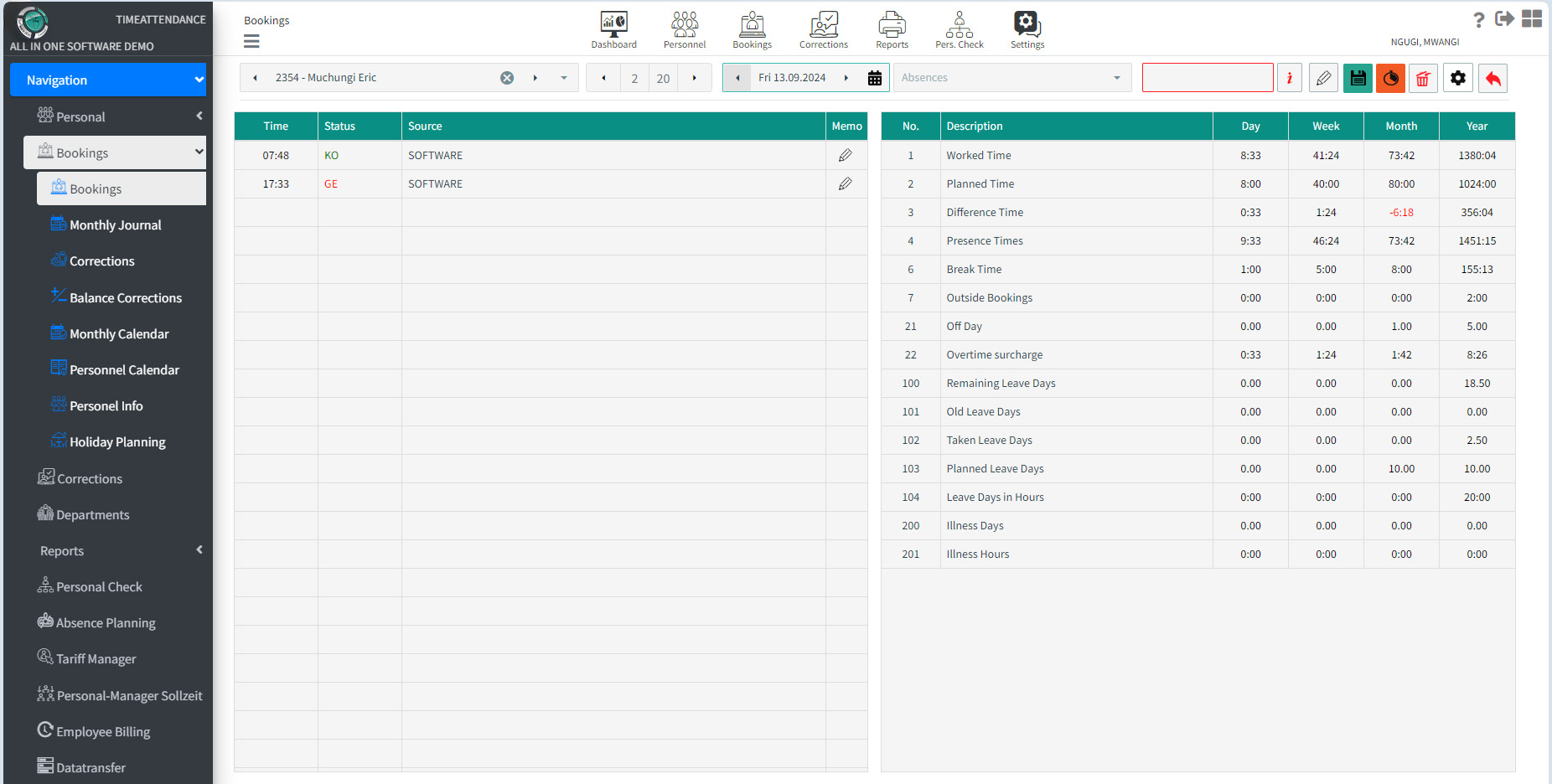Viewport: 1552px width, 784px height.
Task: Open Absence Planning in sidebar
Action: 106,622
